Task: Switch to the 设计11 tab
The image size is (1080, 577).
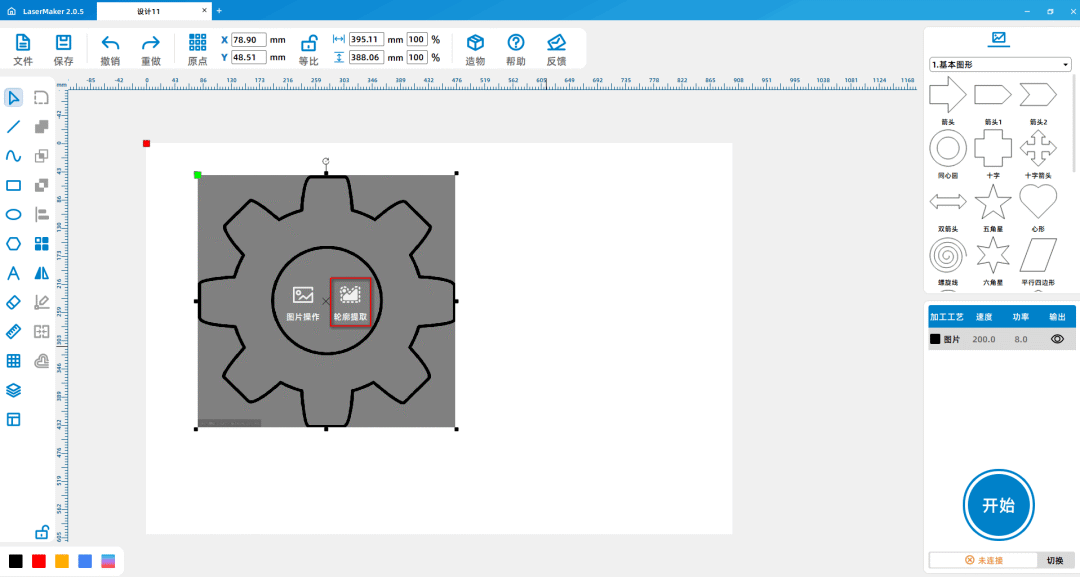Action: pos(150,10)
